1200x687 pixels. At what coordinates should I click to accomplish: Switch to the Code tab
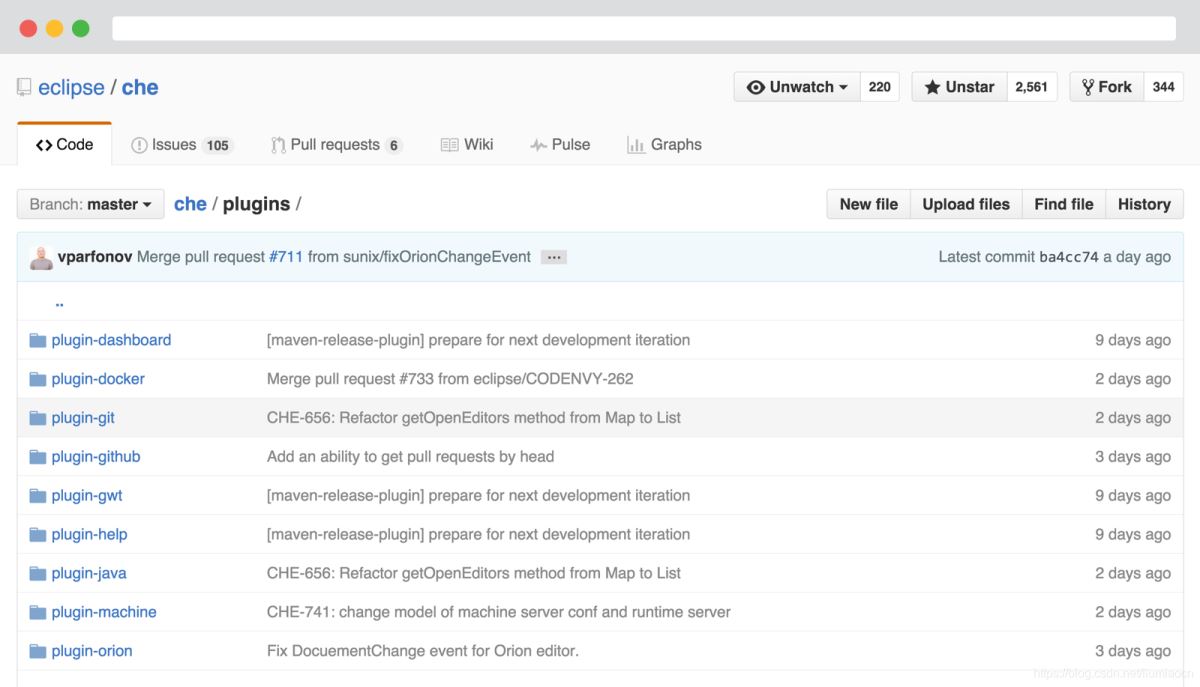(x=64, y=145)
